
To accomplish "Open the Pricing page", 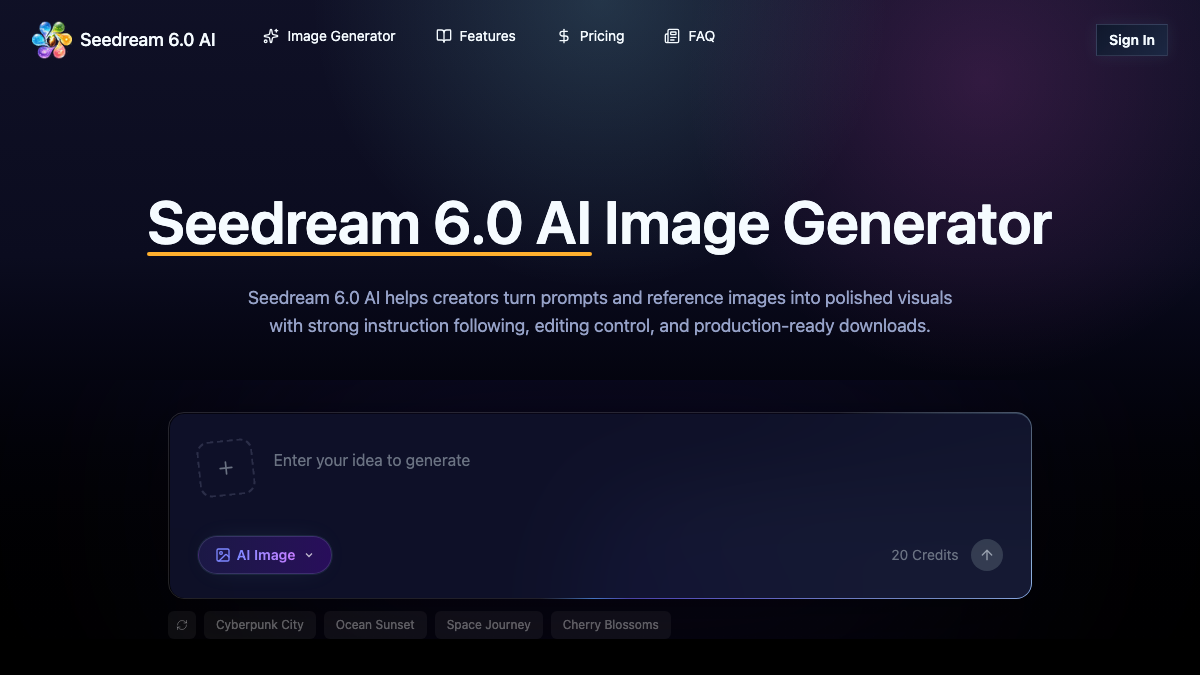I will [590, 36].
